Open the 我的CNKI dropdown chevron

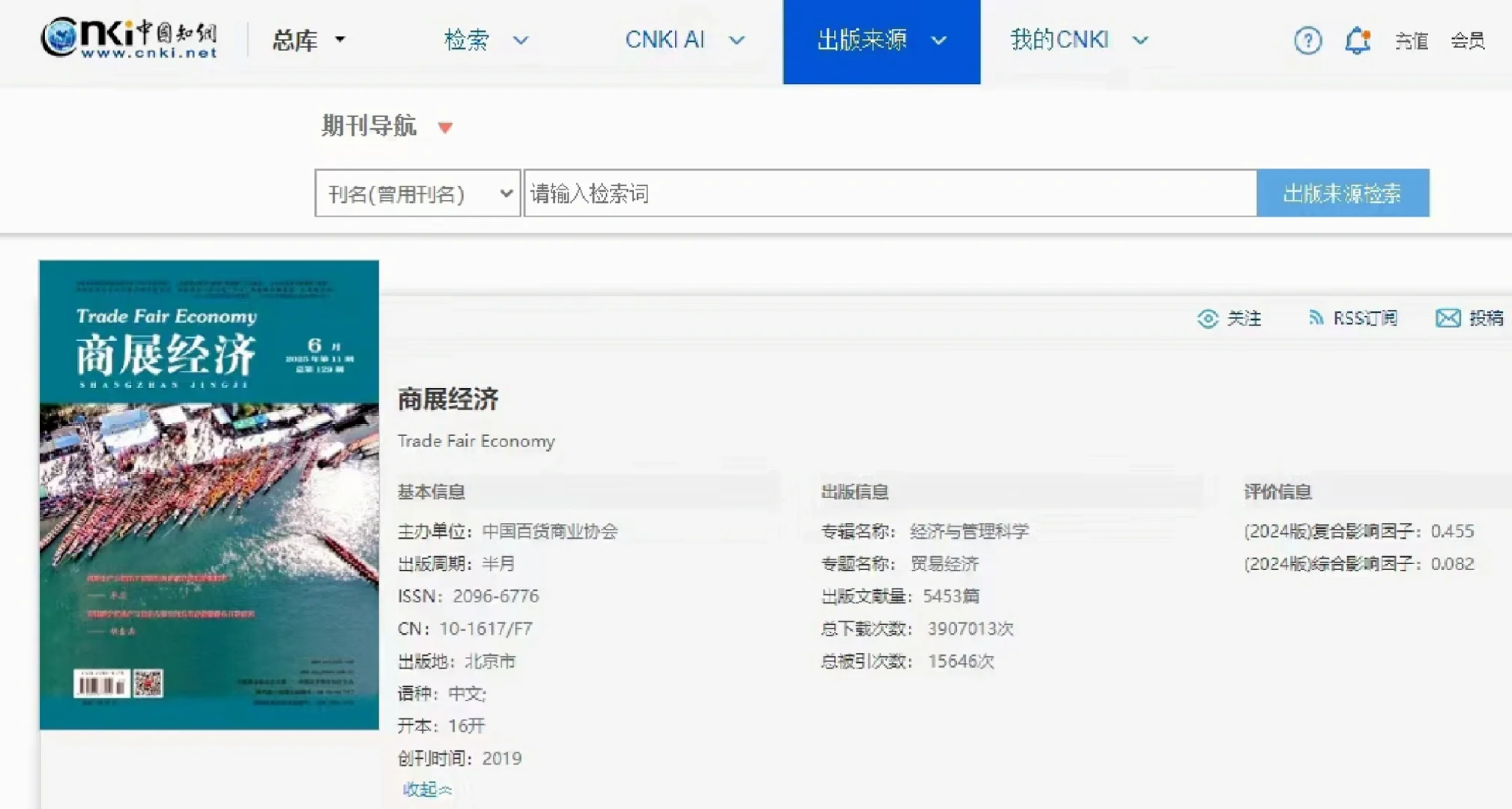(x=1140, y=40)
